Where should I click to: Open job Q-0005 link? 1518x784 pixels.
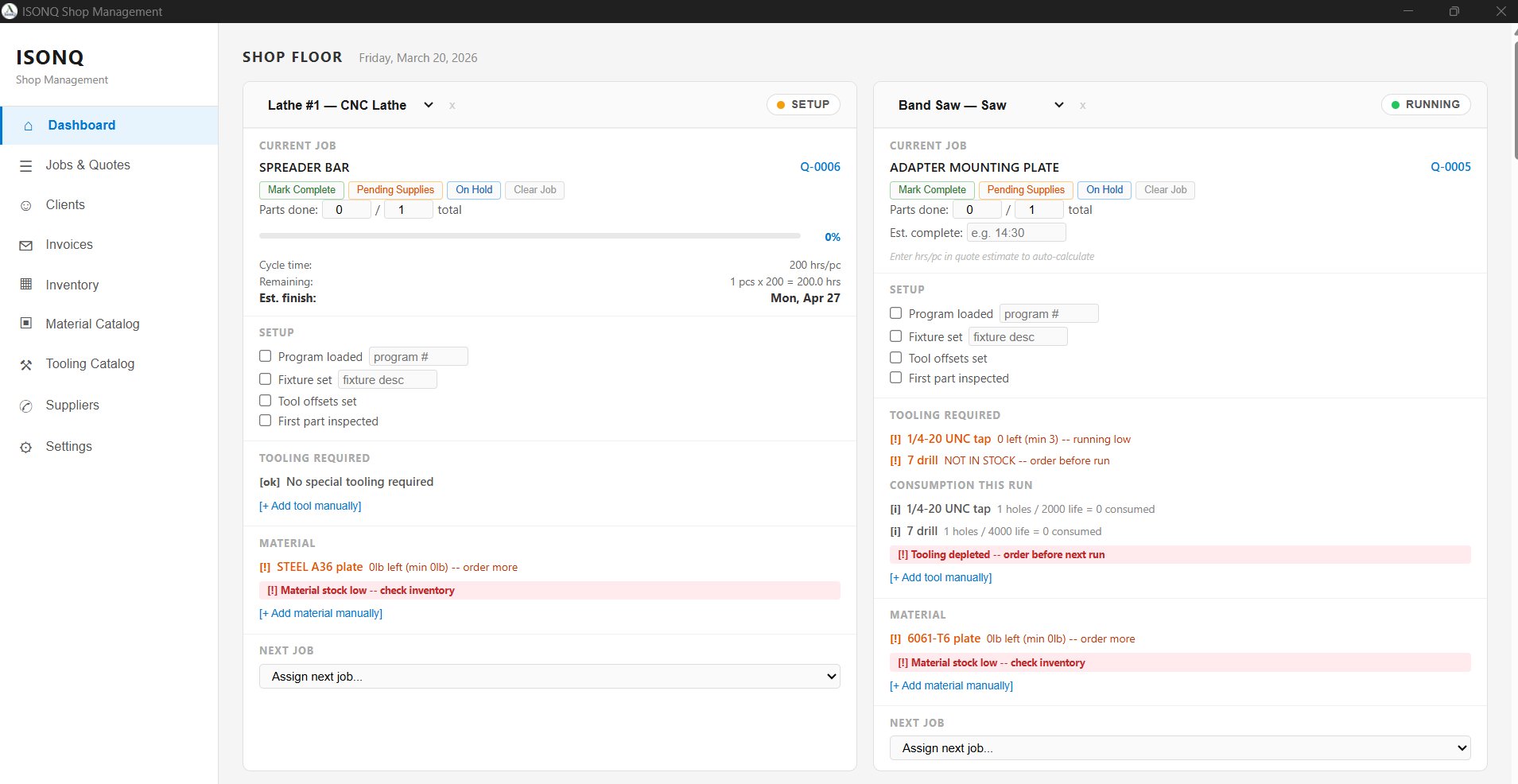tap(1450, 167)
